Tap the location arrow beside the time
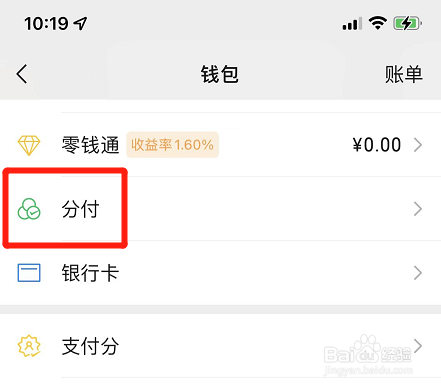Screen dimensions: 441x388 pos(80,23)
